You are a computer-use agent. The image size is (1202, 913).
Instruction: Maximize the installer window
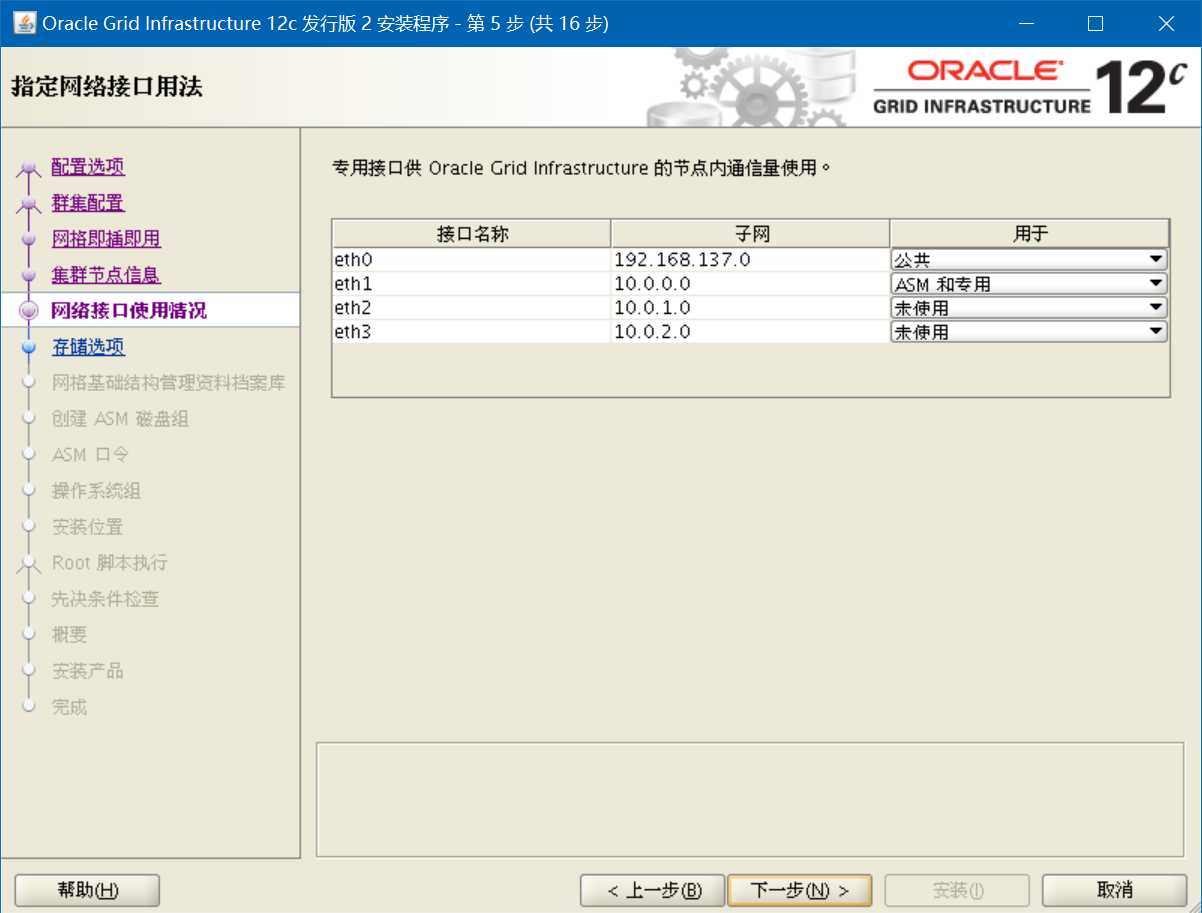tap(1095, 23)
